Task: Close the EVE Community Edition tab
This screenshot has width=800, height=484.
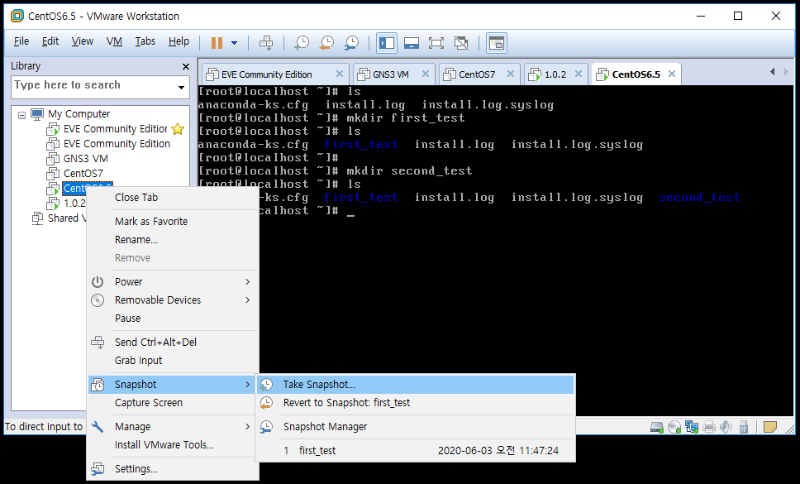Action: click(x=339, y=74)
